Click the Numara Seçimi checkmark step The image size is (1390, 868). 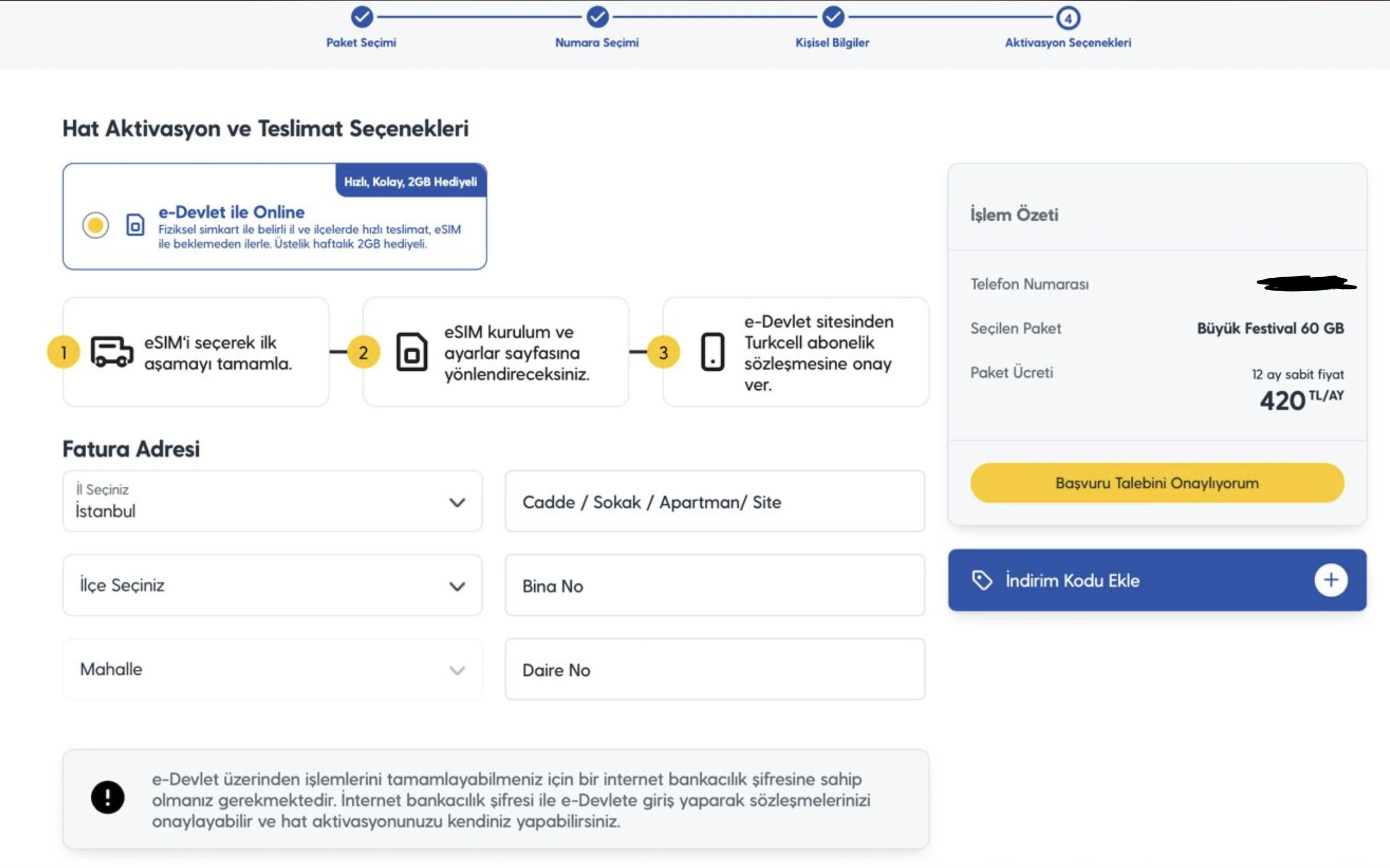point(597,17)
